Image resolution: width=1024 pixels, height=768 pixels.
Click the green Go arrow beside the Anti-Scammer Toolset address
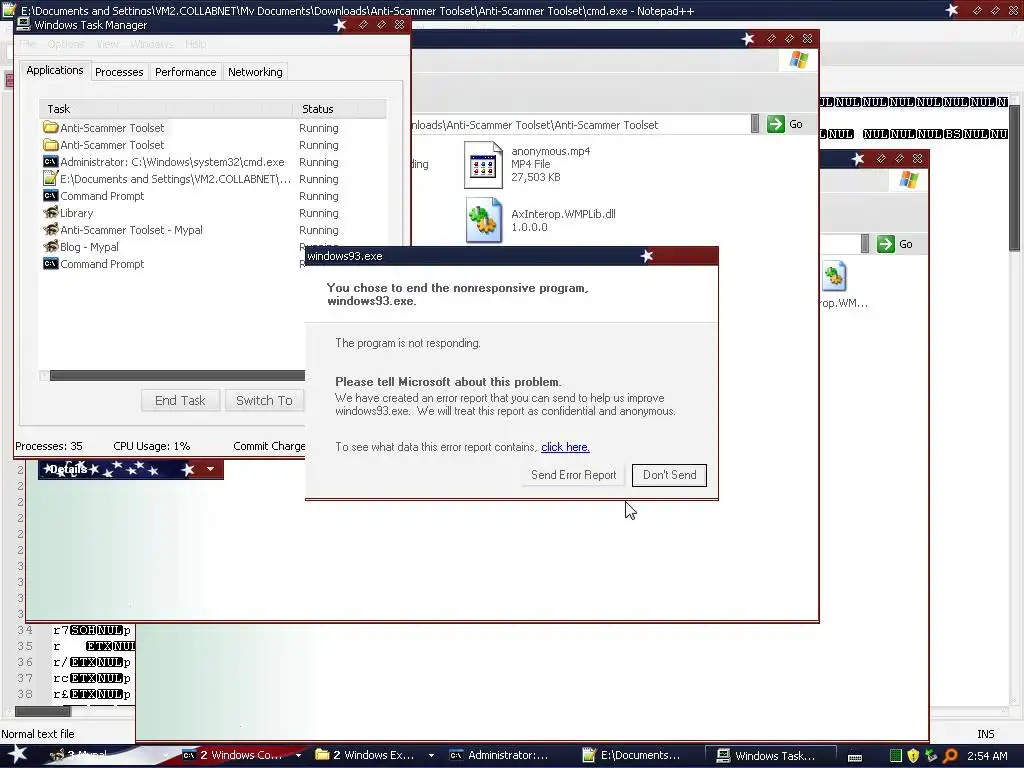(x=775, y=124)
